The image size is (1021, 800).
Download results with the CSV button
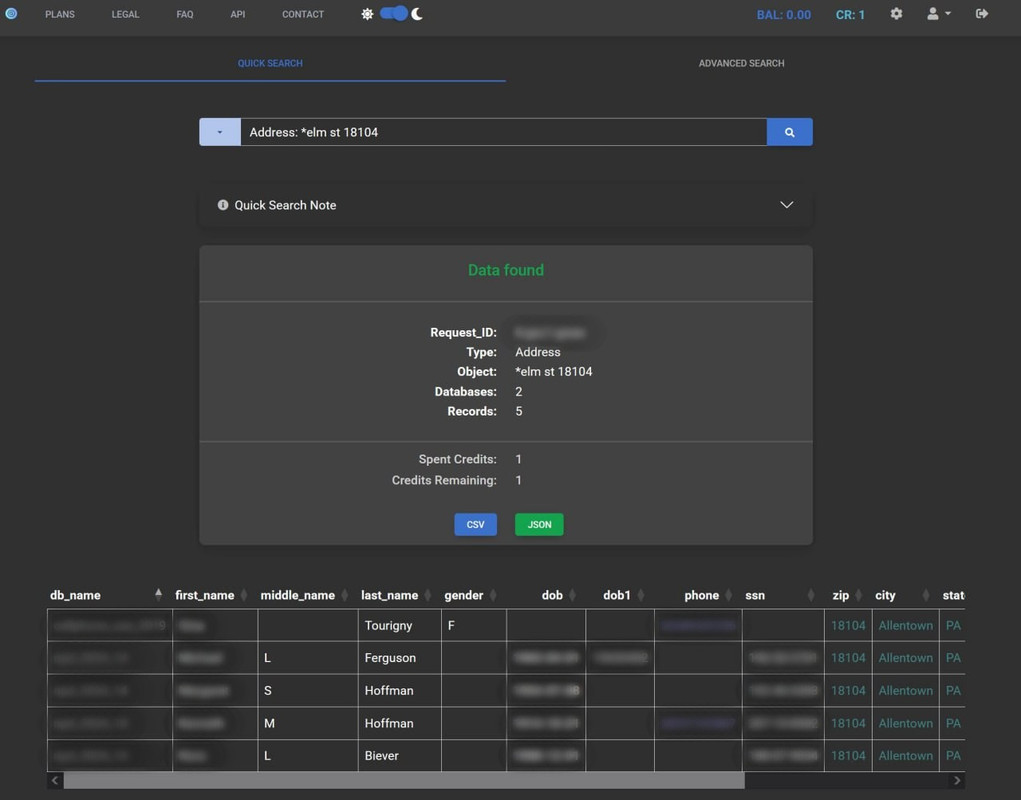(x=475, y=524)
